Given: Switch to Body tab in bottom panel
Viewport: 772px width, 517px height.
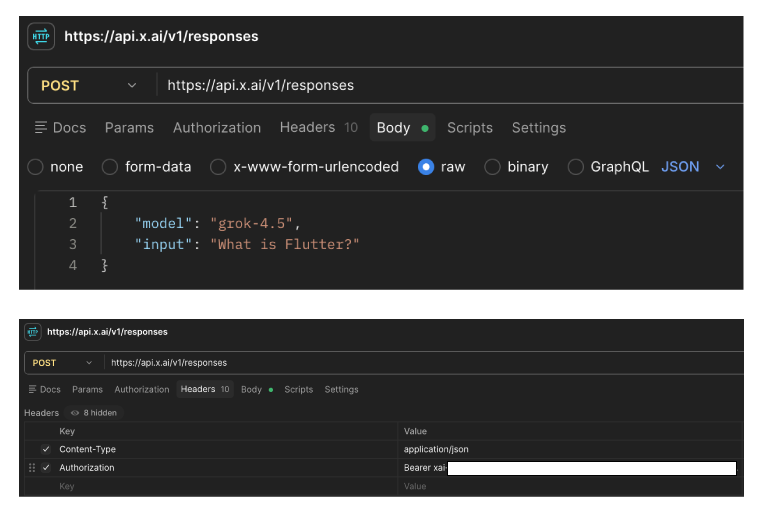Looking at the screenshot, I should click(x=257, y=389).
